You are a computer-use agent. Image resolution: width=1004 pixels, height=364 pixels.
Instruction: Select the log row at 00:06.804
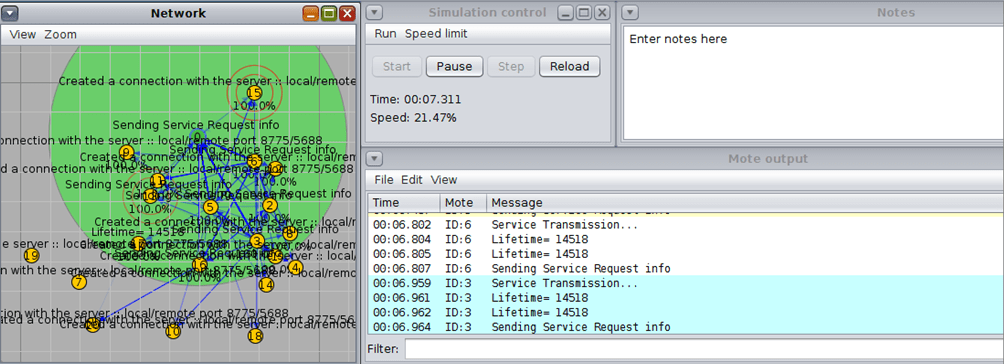tap(686, 240)
